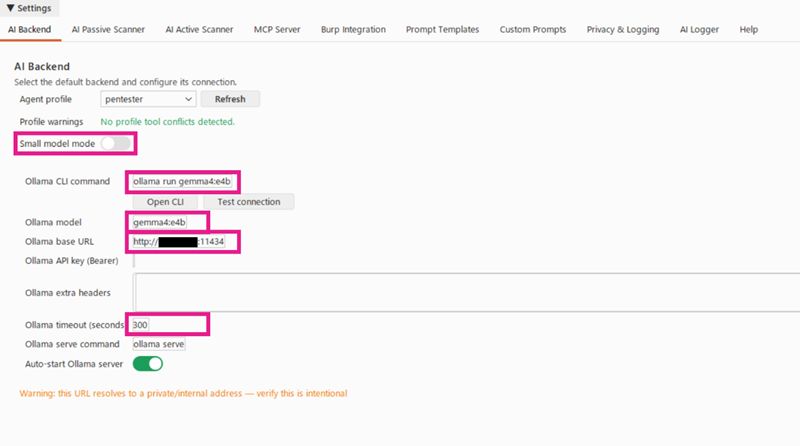Open the AI Logger tab
Image resolution: width=800 pixels, height=446 pixels.
coord(699,30)
